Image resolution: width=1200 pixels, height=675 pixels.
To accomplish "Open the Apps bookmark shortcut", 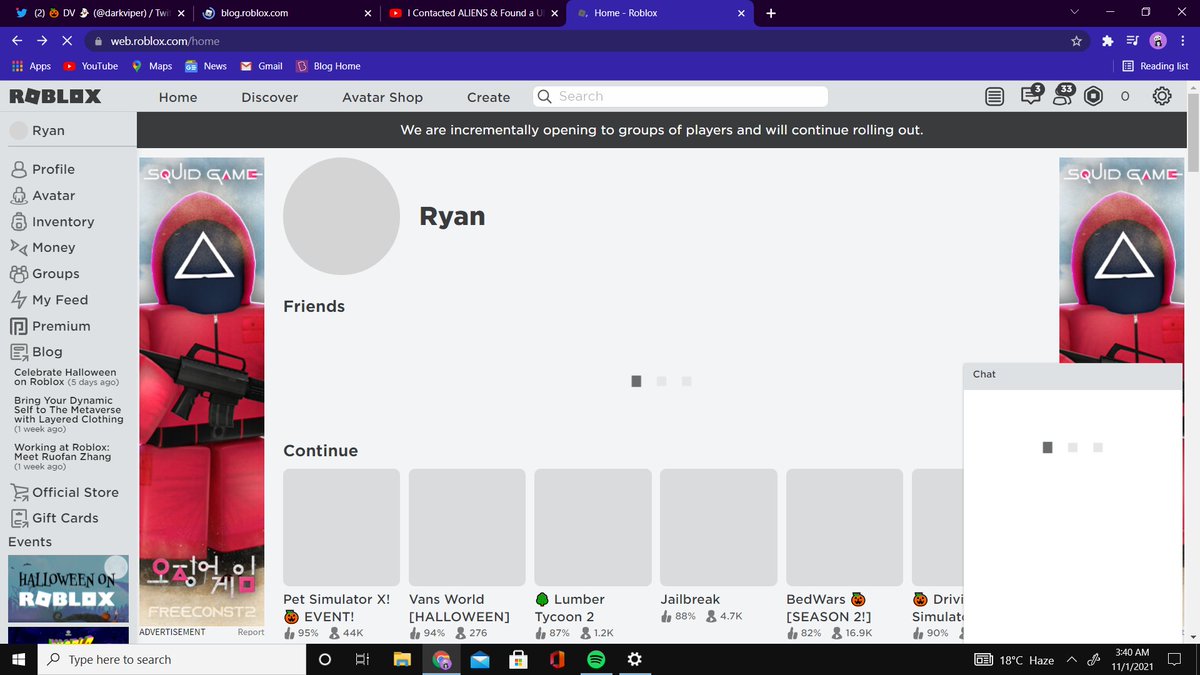I will (x=31, y=66).
